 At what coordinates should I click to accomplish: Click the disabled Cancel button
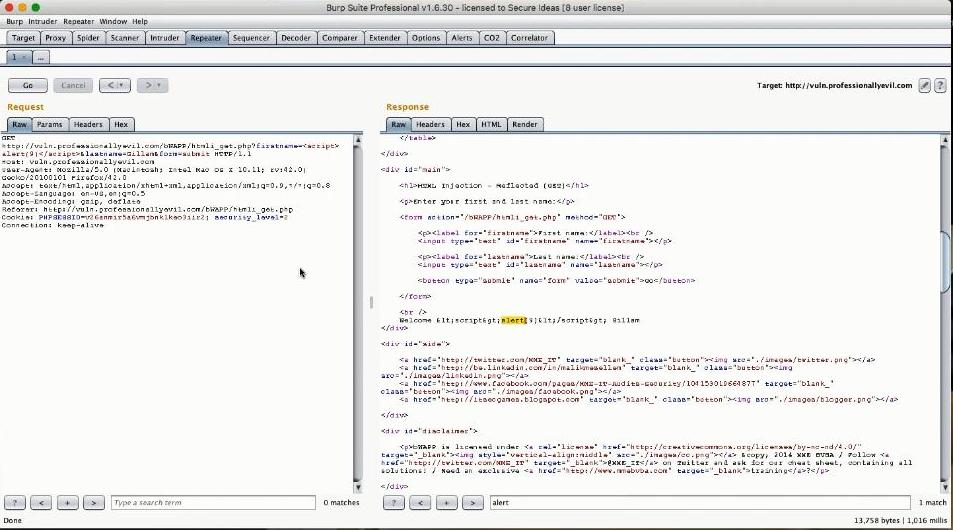click(73, 86)
